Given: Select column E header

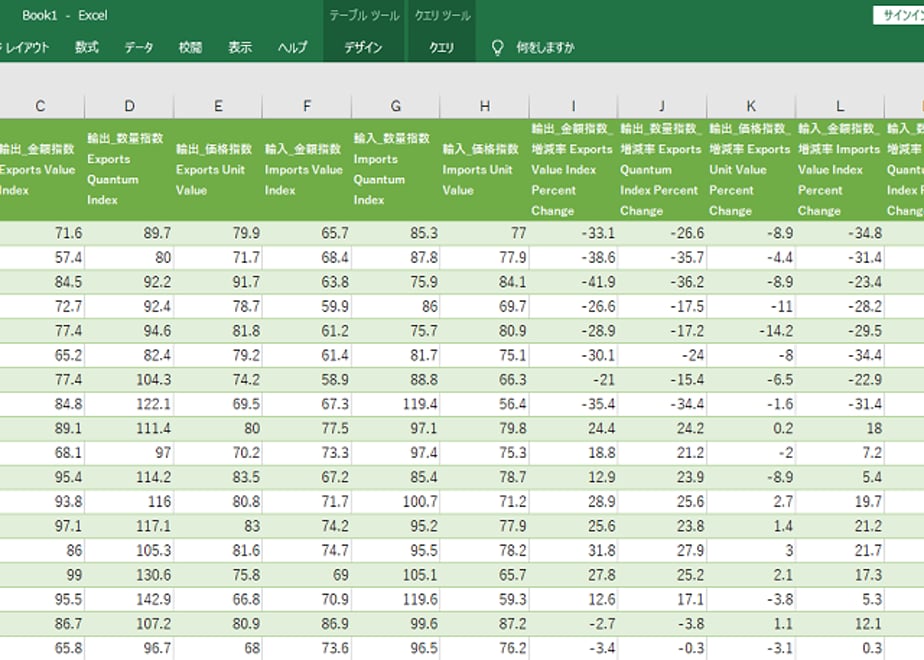Looking at the screenshot, I should pos(218,106).
